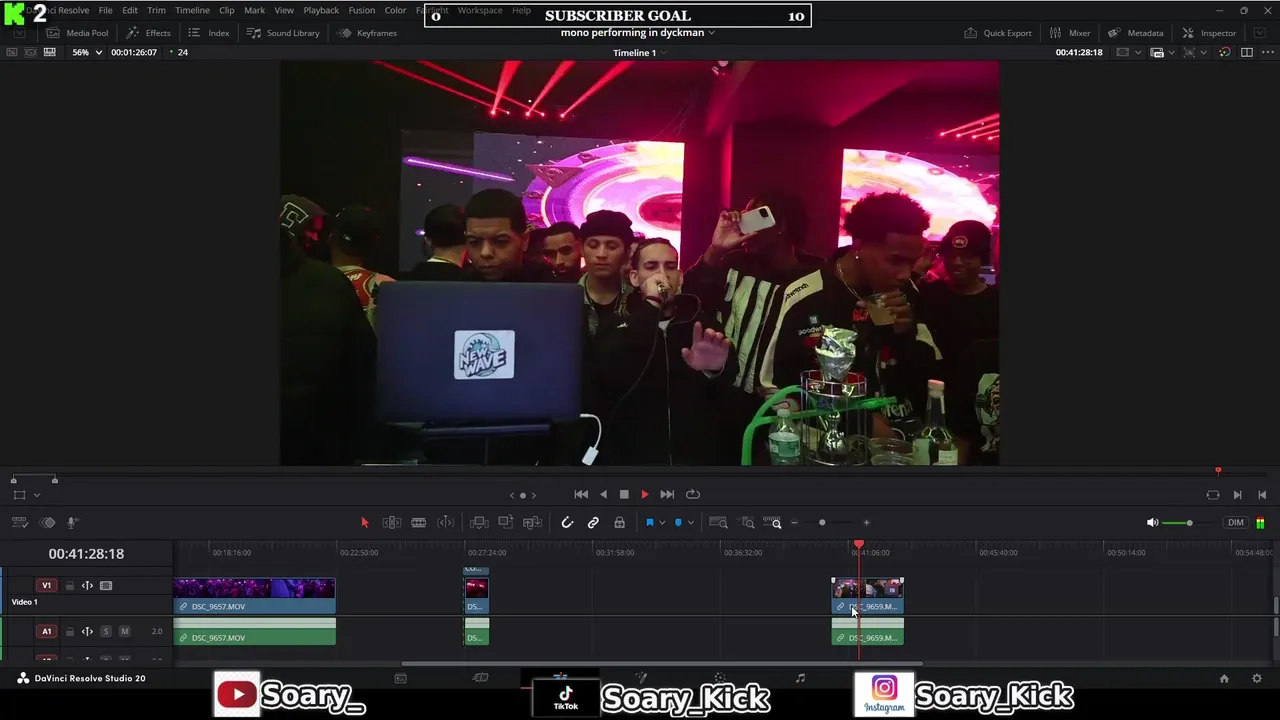
Task: Go to the Fairlight page music icon
Action: [800, 678]
